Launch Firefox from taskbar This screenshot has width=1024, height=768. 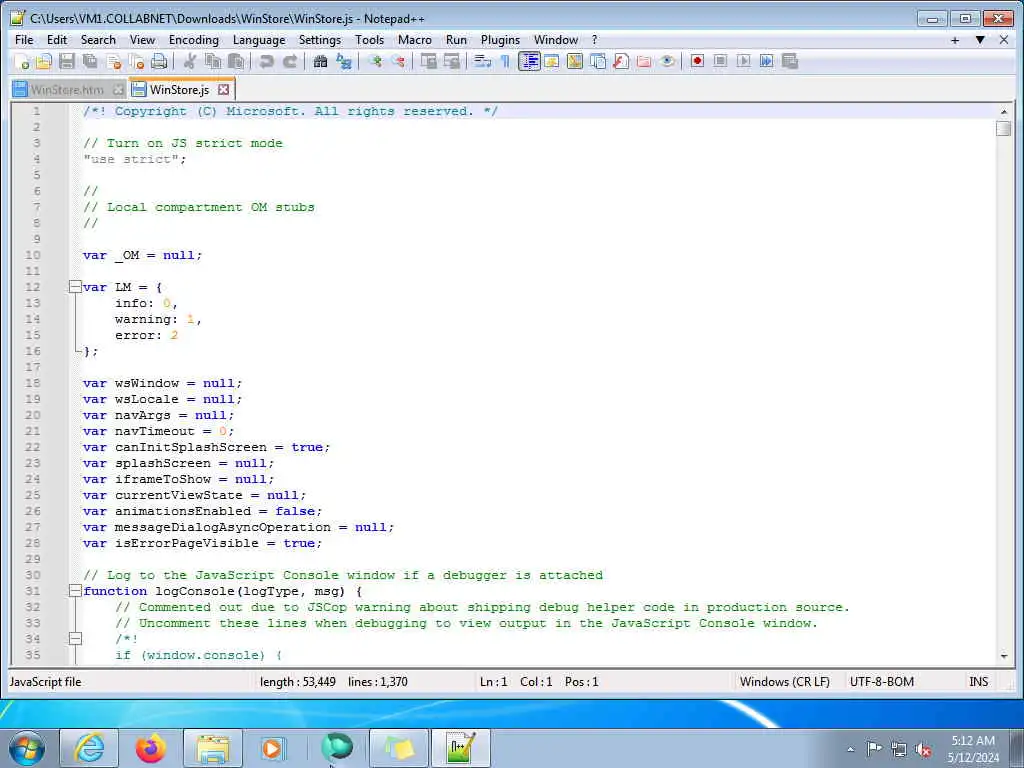[151, 748]
